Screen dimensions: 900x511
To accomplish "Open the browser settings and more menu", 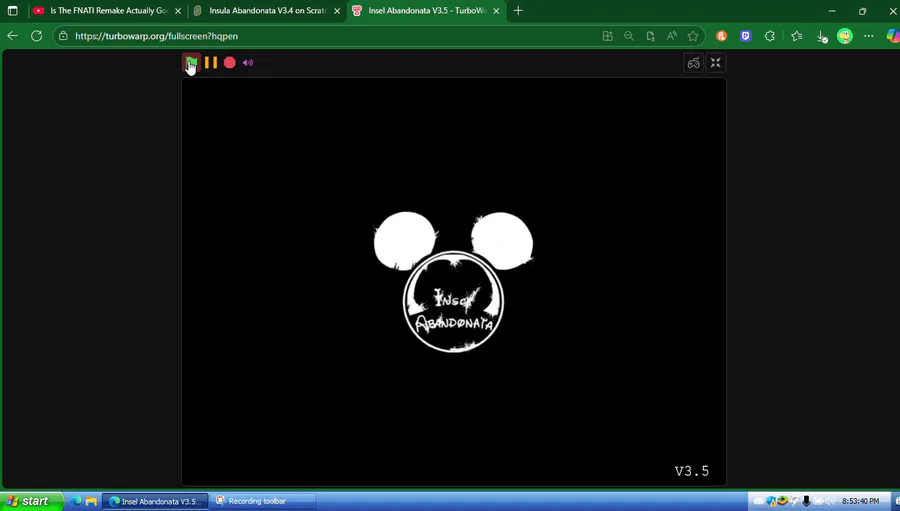I will [869, 36].
